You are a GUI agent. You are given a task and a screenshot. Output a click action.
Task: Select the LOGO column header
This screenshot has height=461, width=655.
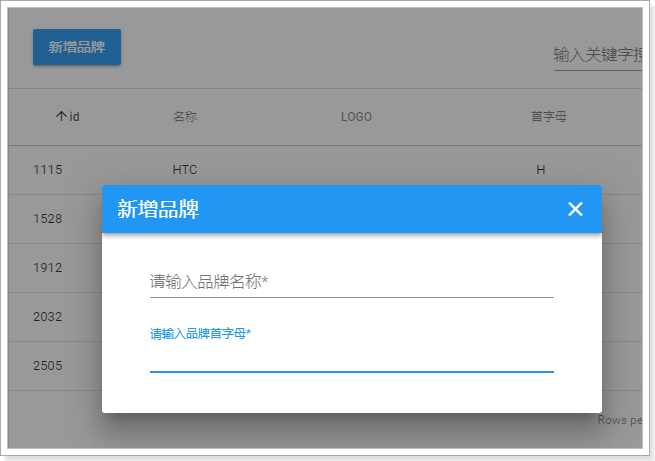point(356,117)
